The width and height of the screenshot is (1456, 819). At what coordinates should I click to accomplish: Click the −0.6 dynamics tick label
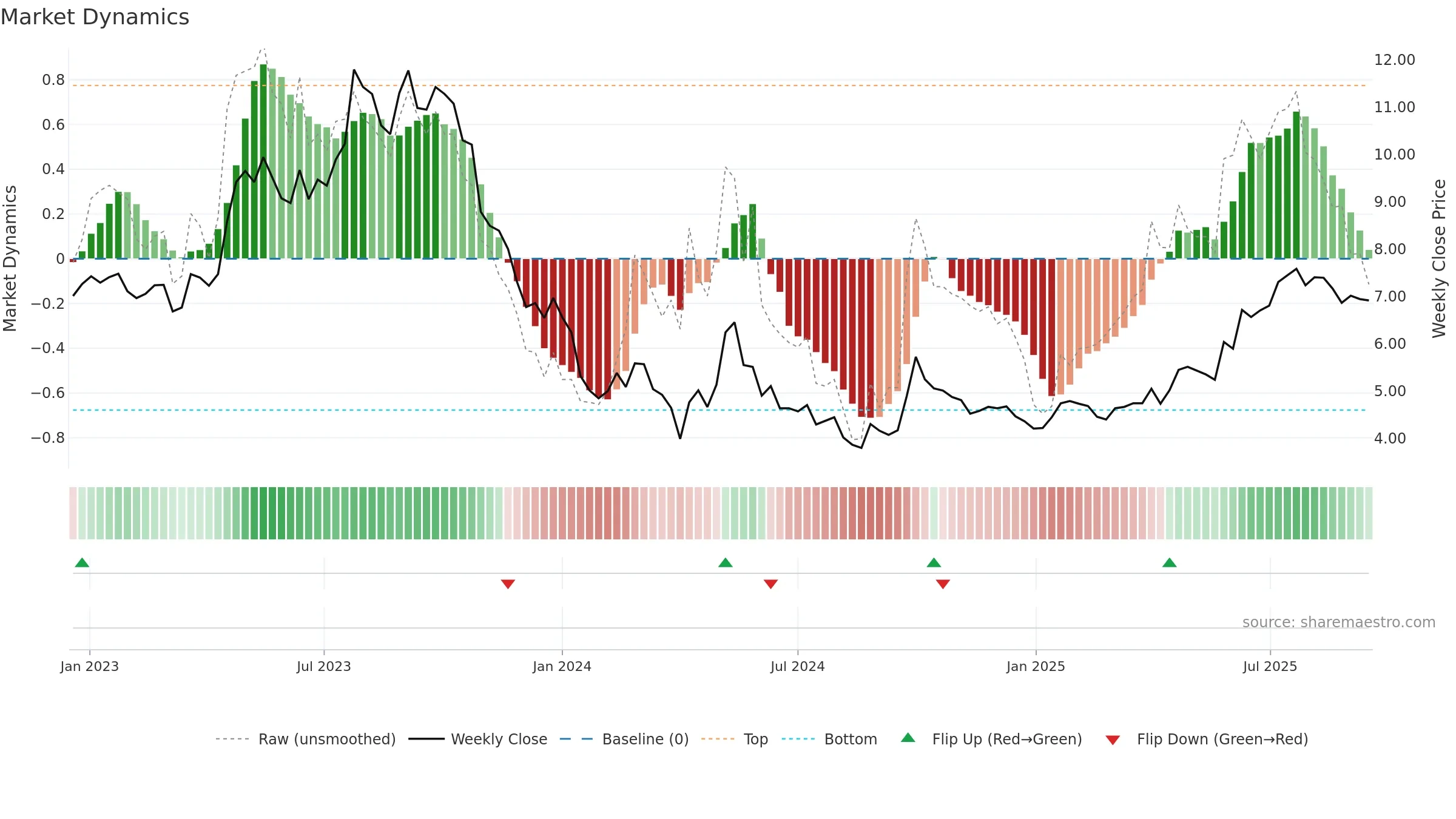tap(48, 393)
